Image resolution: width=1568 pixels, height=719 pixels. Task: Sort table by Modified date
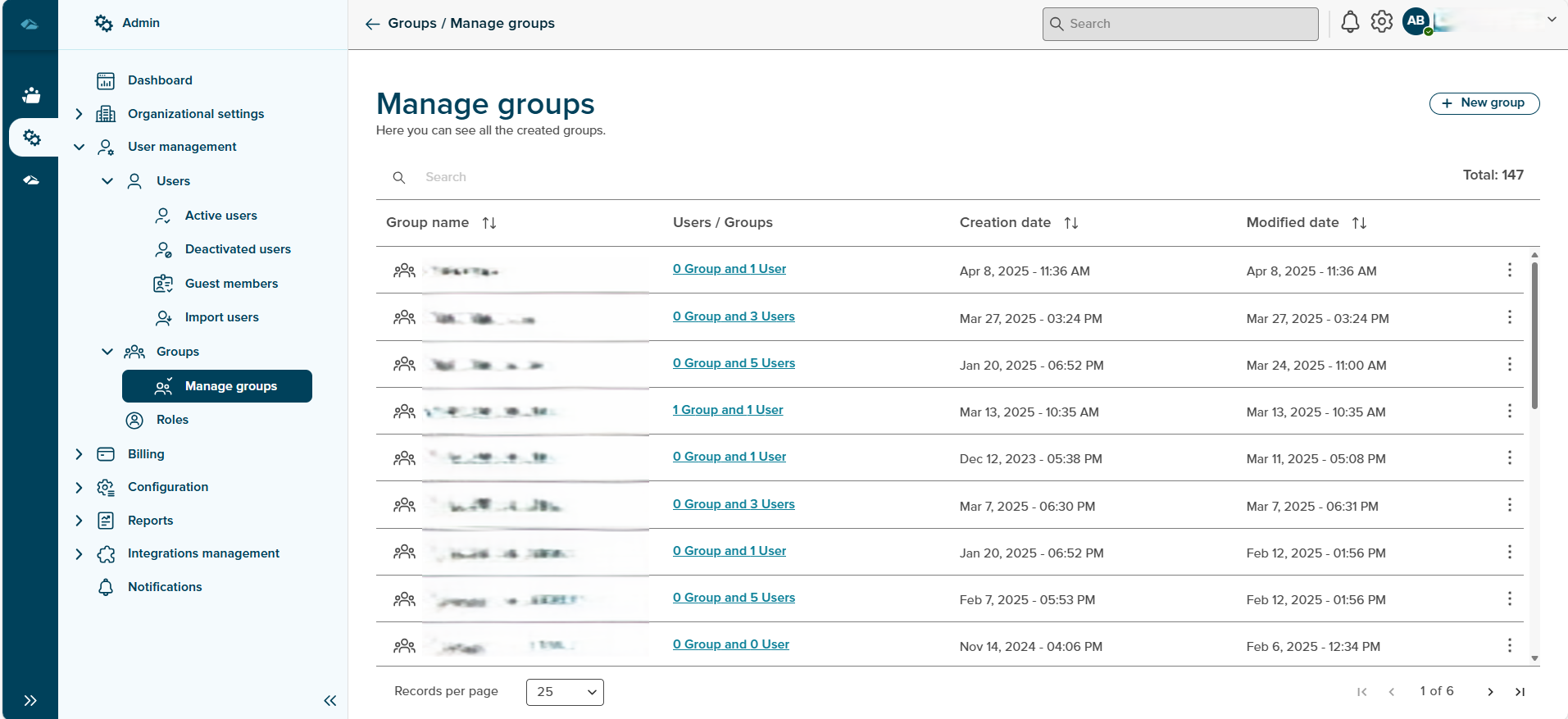click(1359, 223)
